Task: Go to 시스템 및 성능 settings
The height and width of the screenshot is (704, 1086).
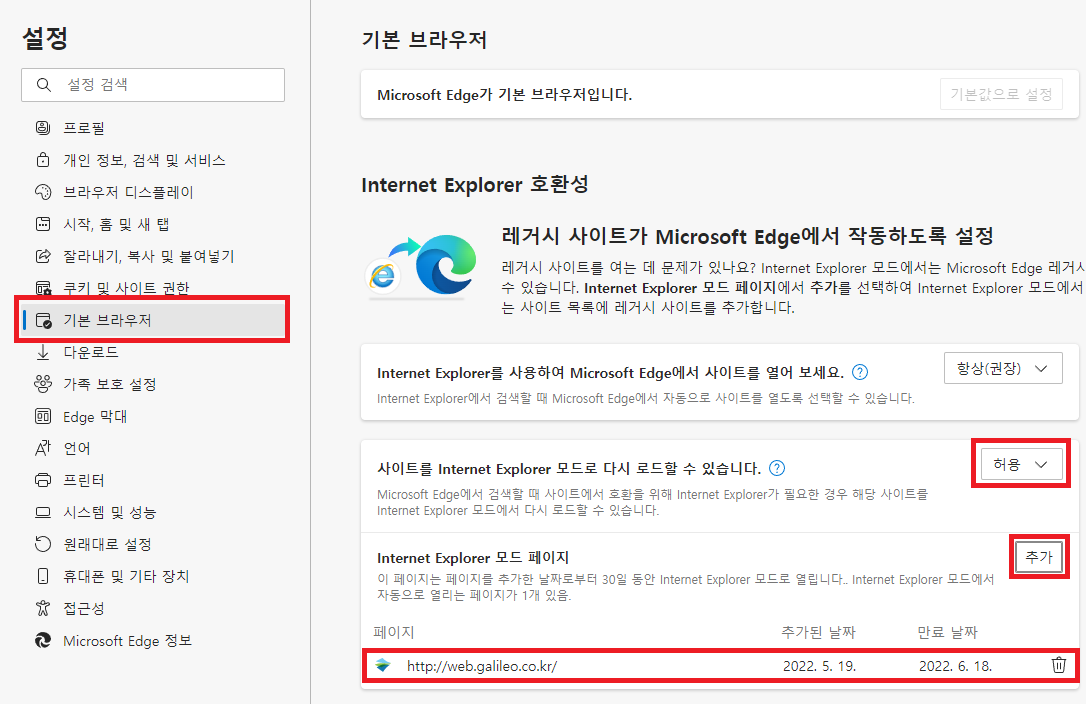Action: click(109, 512)
